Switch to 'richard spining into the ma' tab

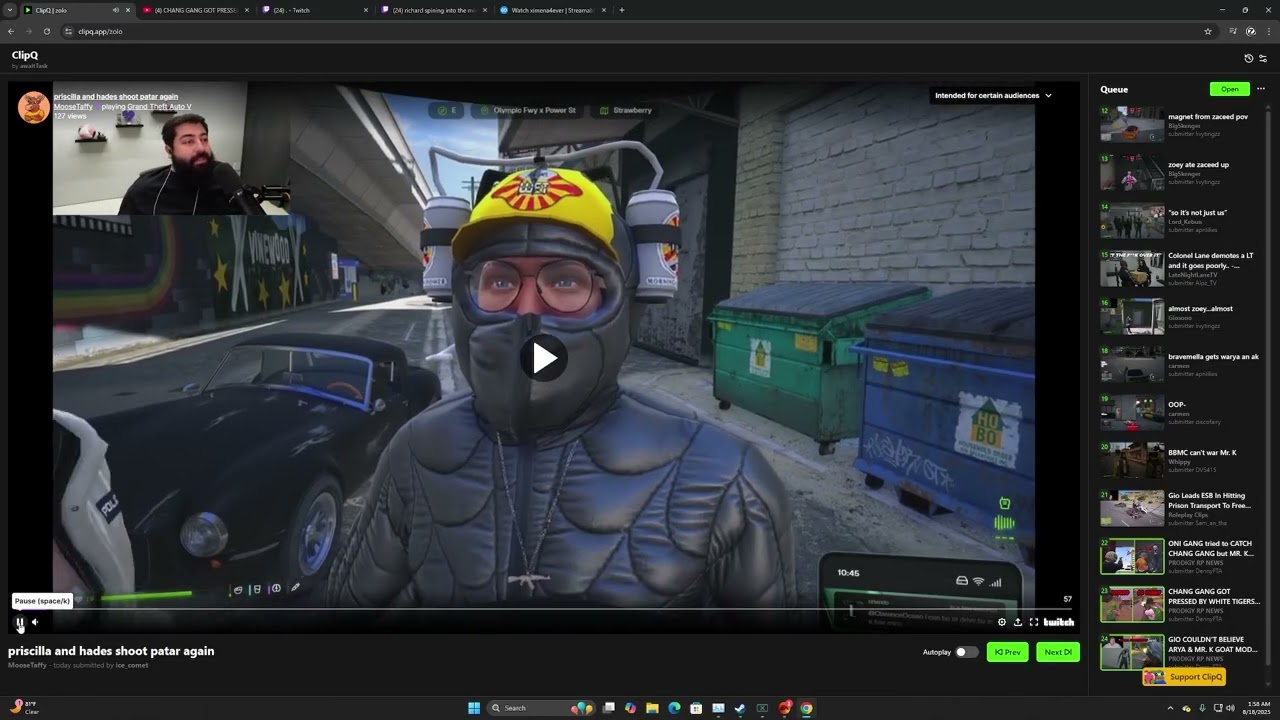coord(434,10)
